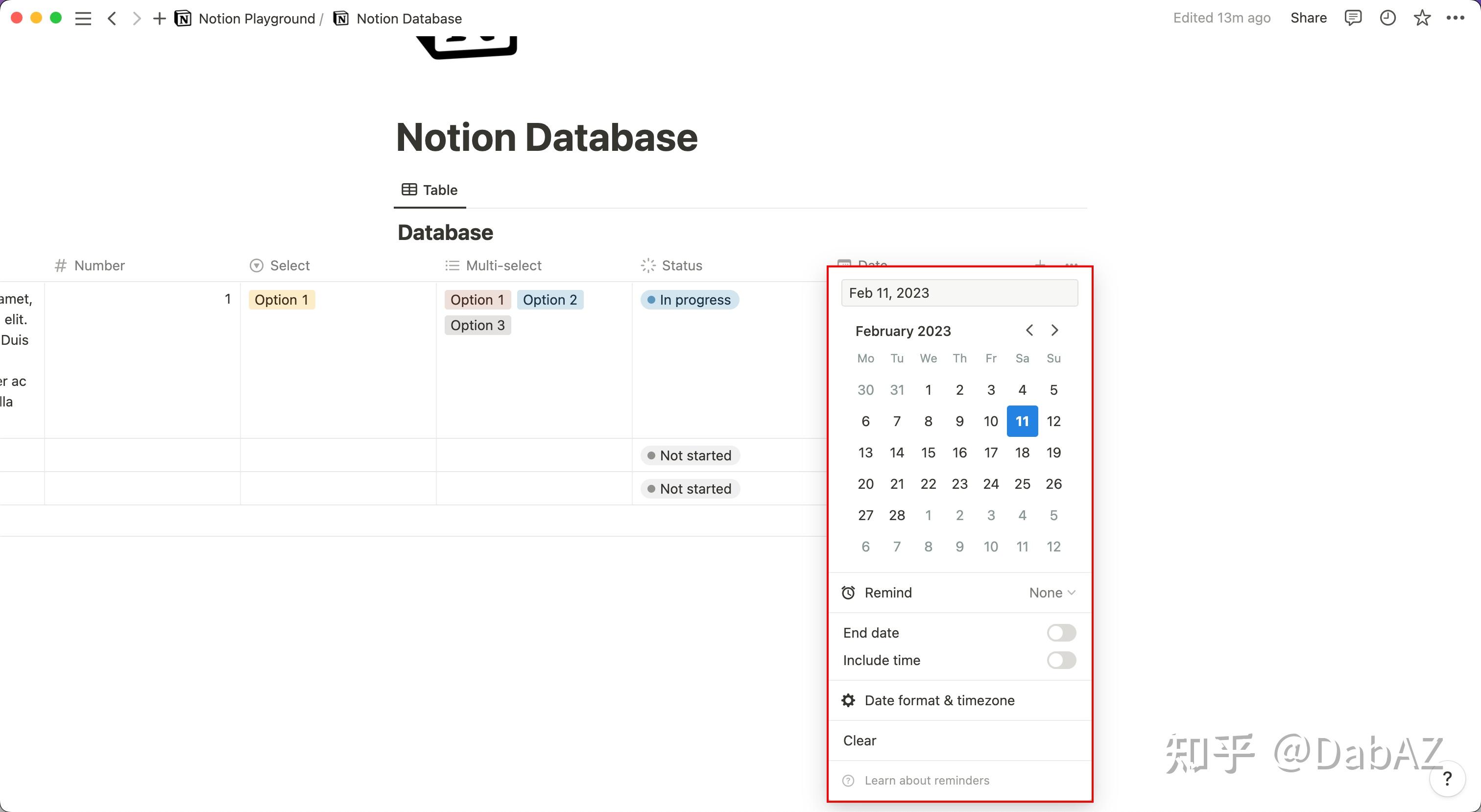Open Date format & timezone settings
This screenshot has width=1481, height=812.
(939, 700)
